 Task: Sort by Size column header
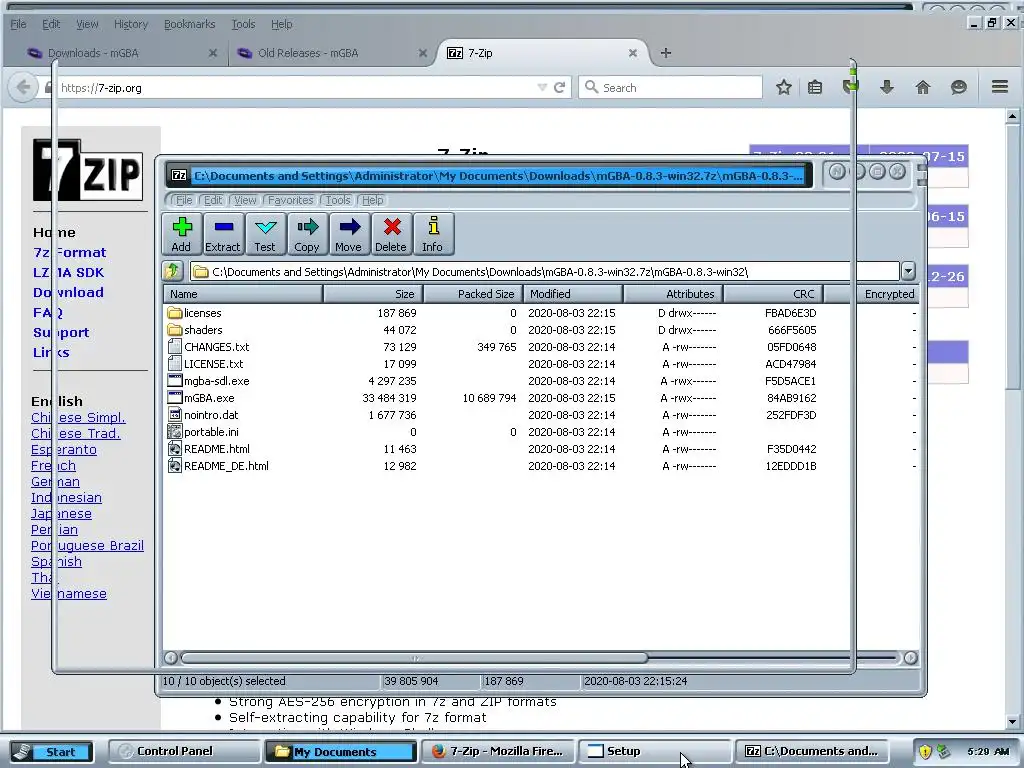click(373, 294)
